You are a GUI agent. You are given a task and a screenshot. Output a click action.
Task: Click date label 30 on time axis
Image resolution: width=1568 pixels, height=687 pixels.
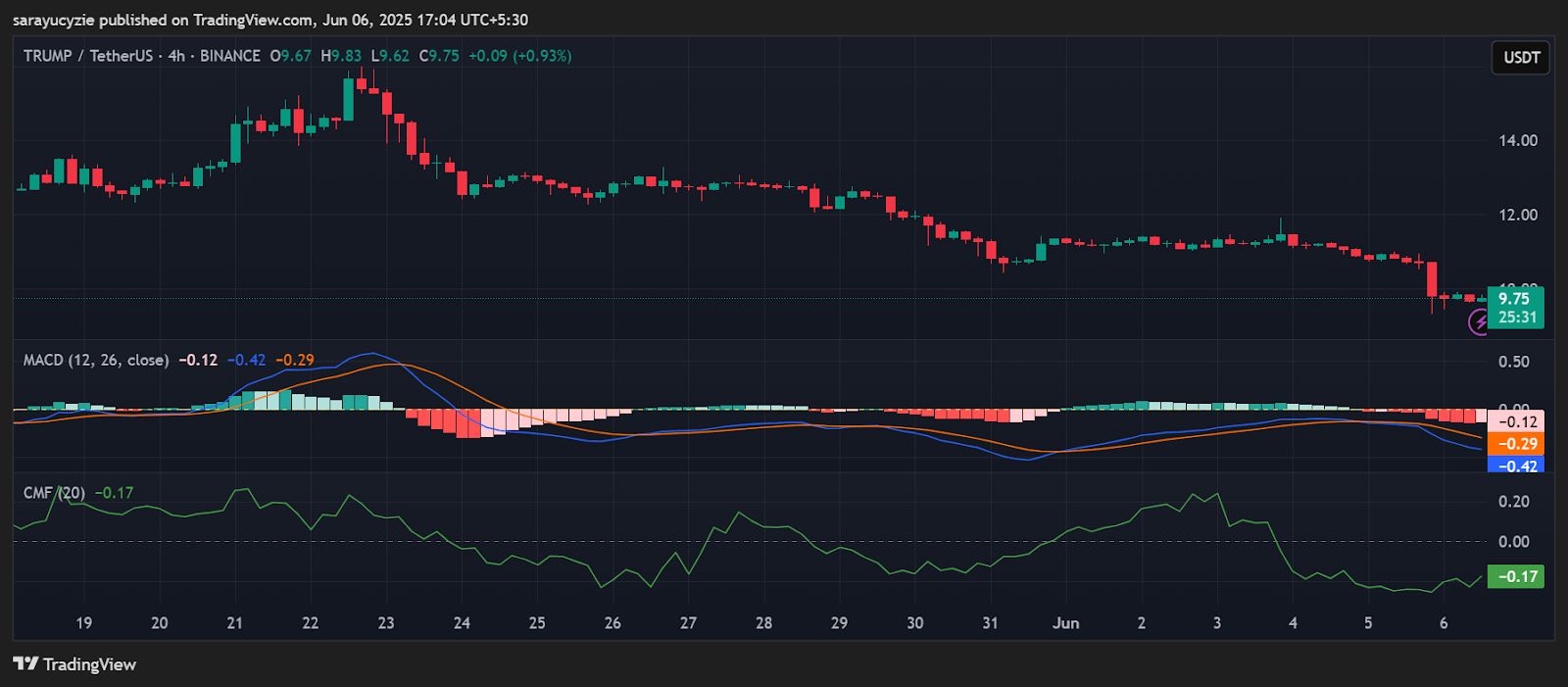click(915, 622)
